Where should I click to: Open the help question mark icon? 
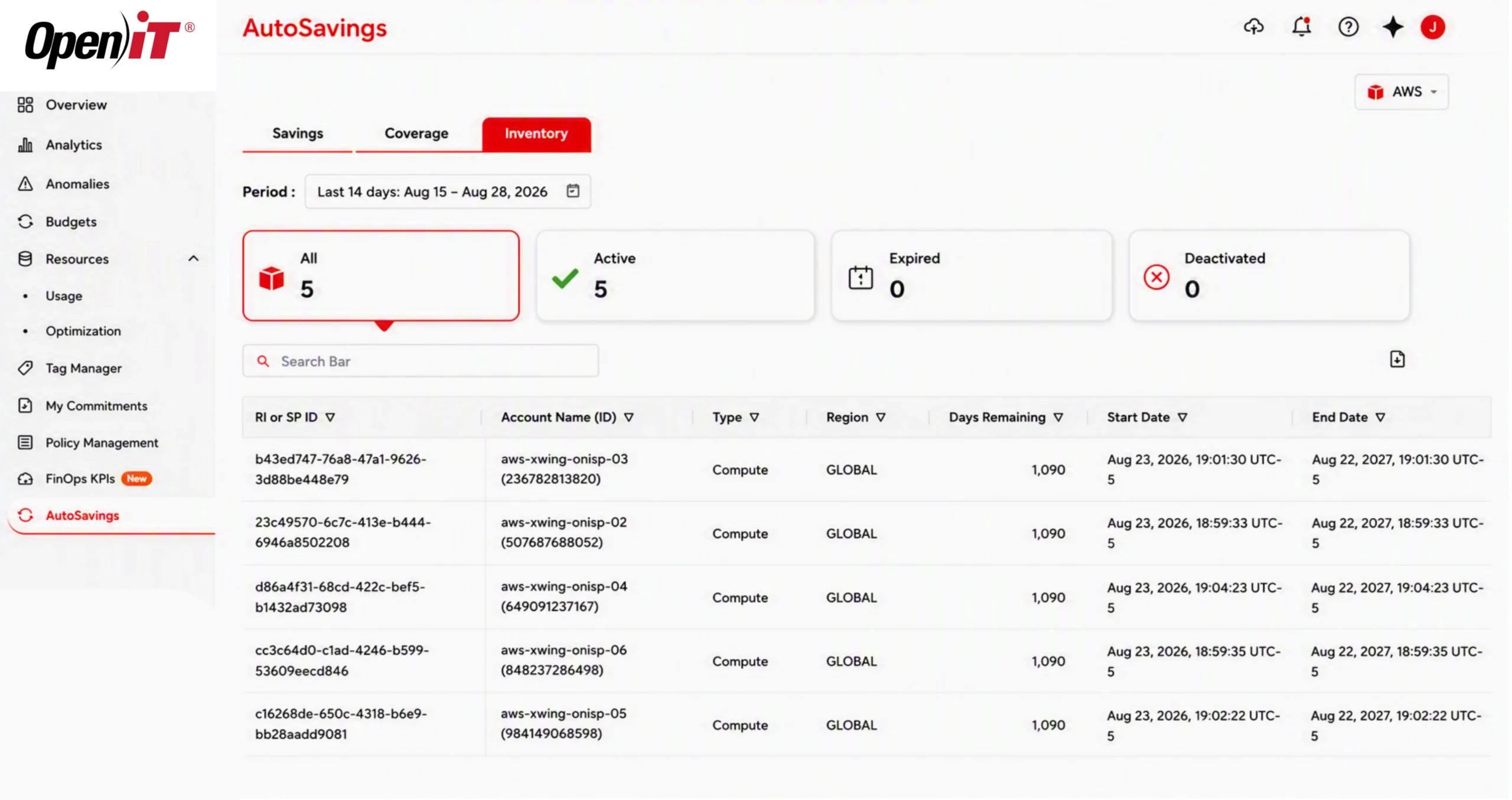(x=1348, y=27)
